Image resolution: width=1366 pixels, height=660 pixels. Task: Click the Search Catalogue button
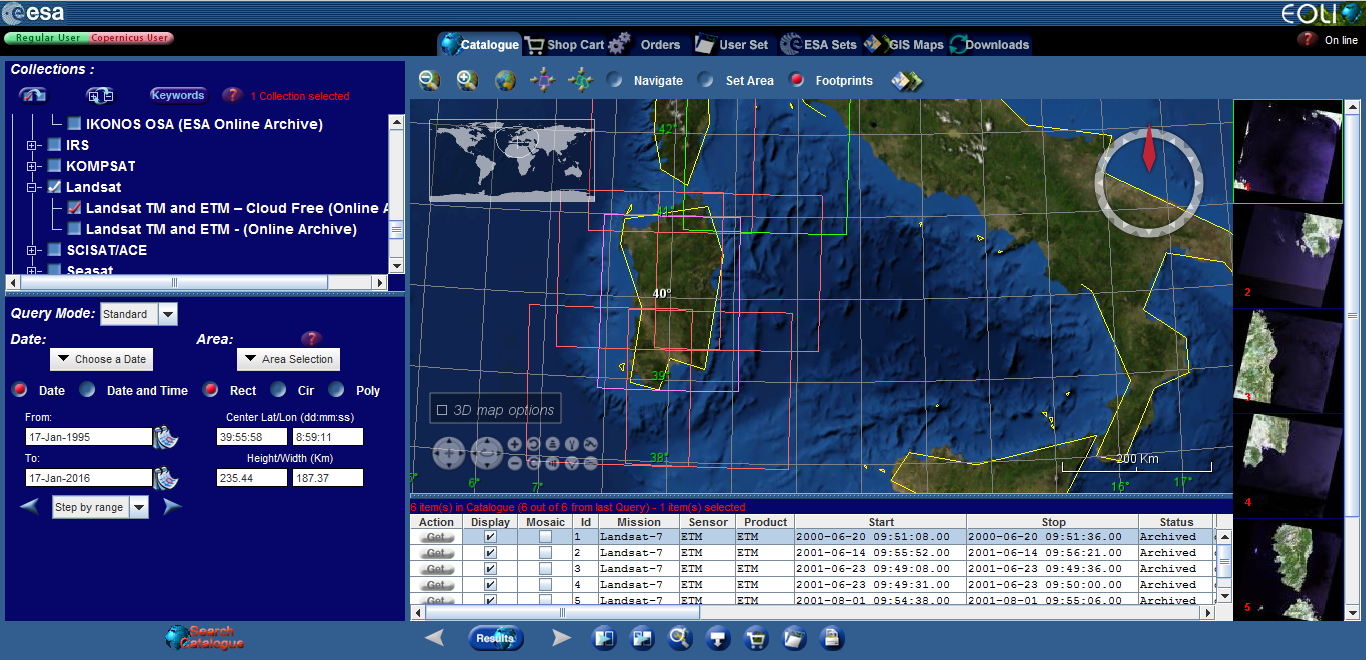205,637
